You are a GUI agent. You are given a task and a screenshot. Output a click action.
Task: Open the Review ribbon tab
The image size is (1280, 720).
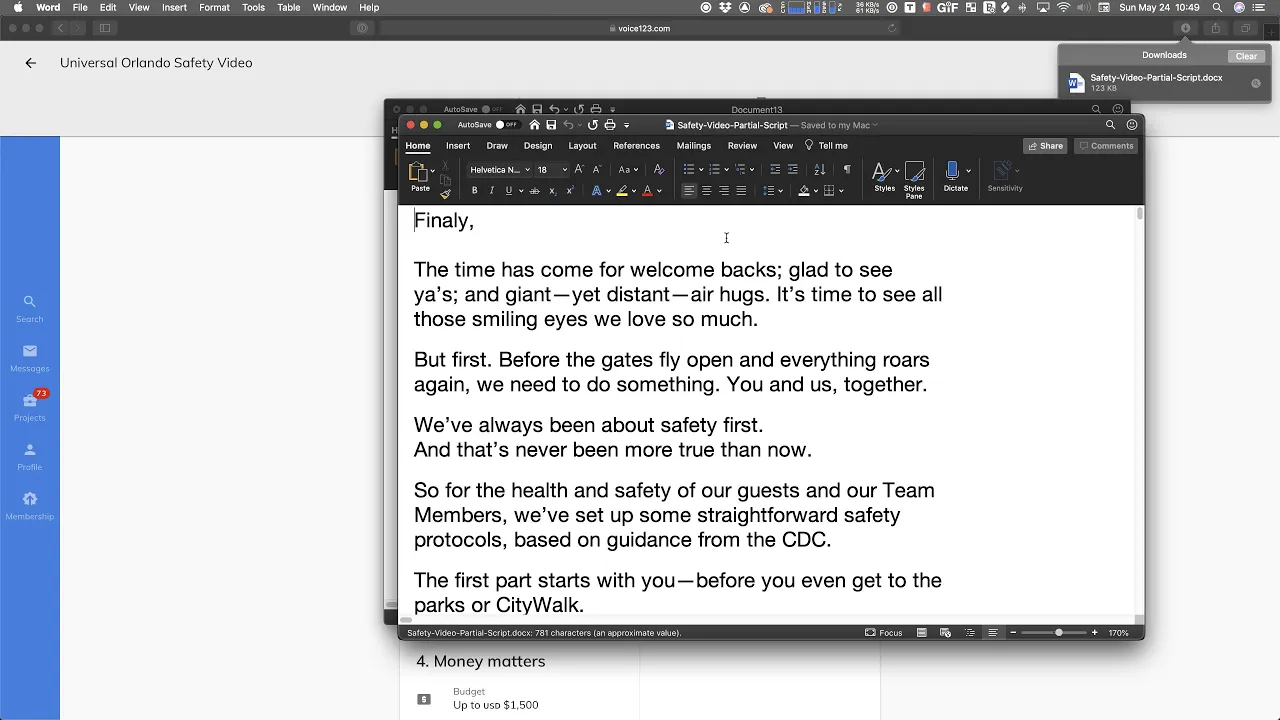tap(742, 146)
